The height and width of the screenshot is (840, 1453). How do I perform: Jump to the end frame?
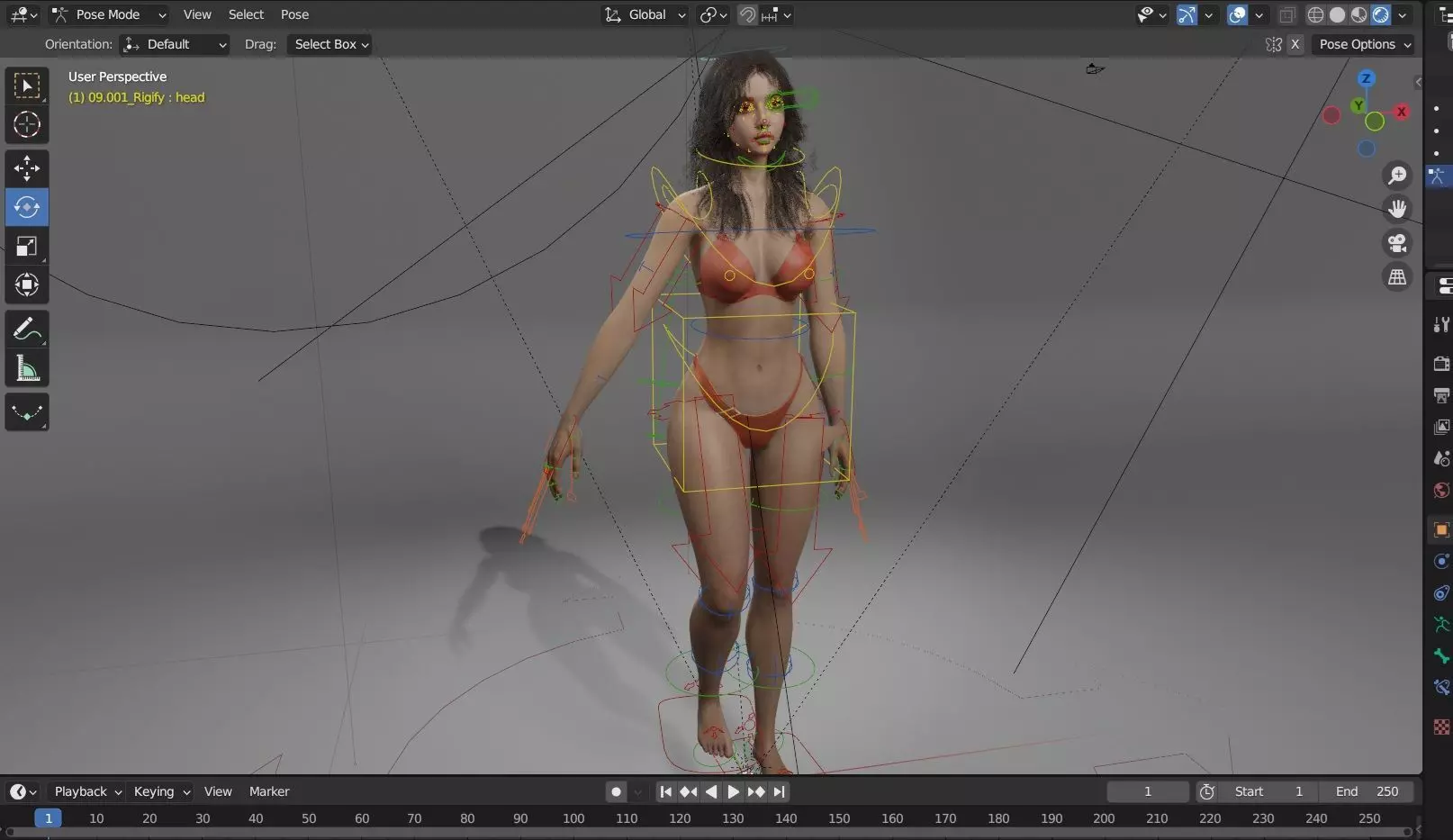(780, 791)
